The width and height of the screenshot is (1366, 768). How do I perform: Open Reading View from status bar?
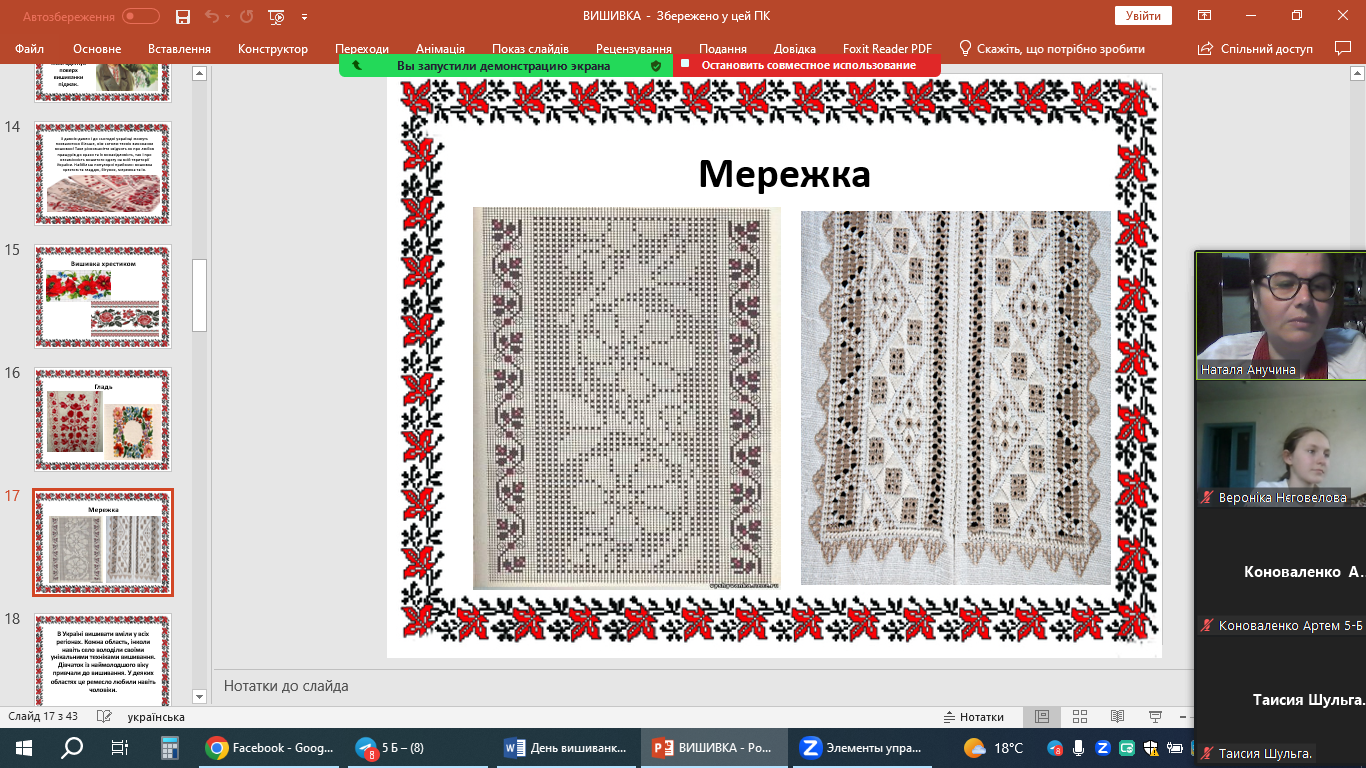point(1117,717)
